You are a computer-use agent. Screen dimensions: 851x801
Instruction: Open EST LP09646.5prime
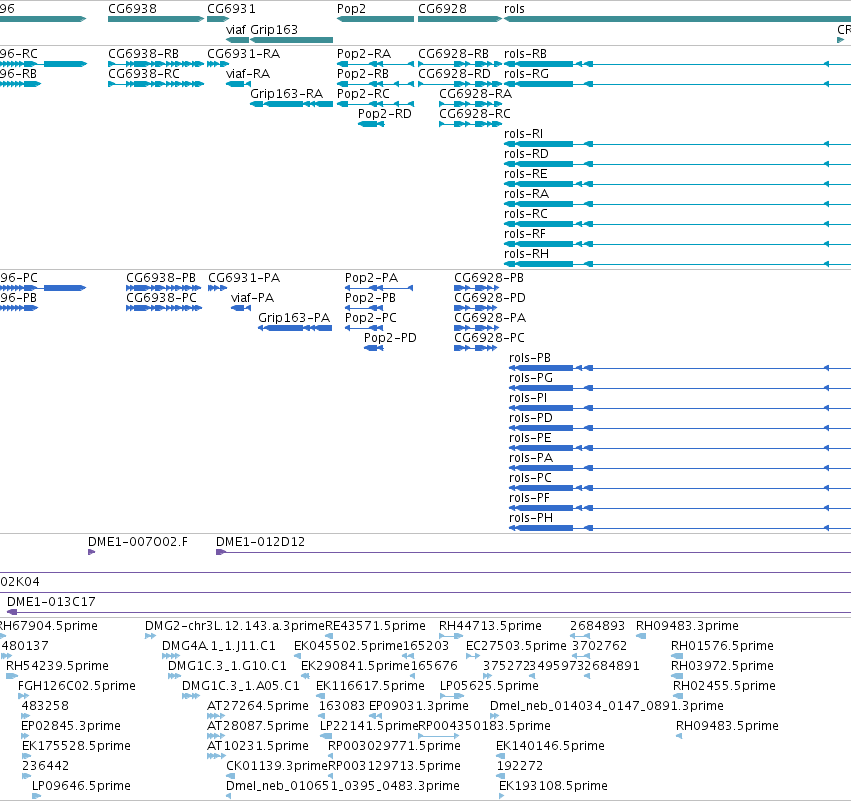[x=81, y=786]
